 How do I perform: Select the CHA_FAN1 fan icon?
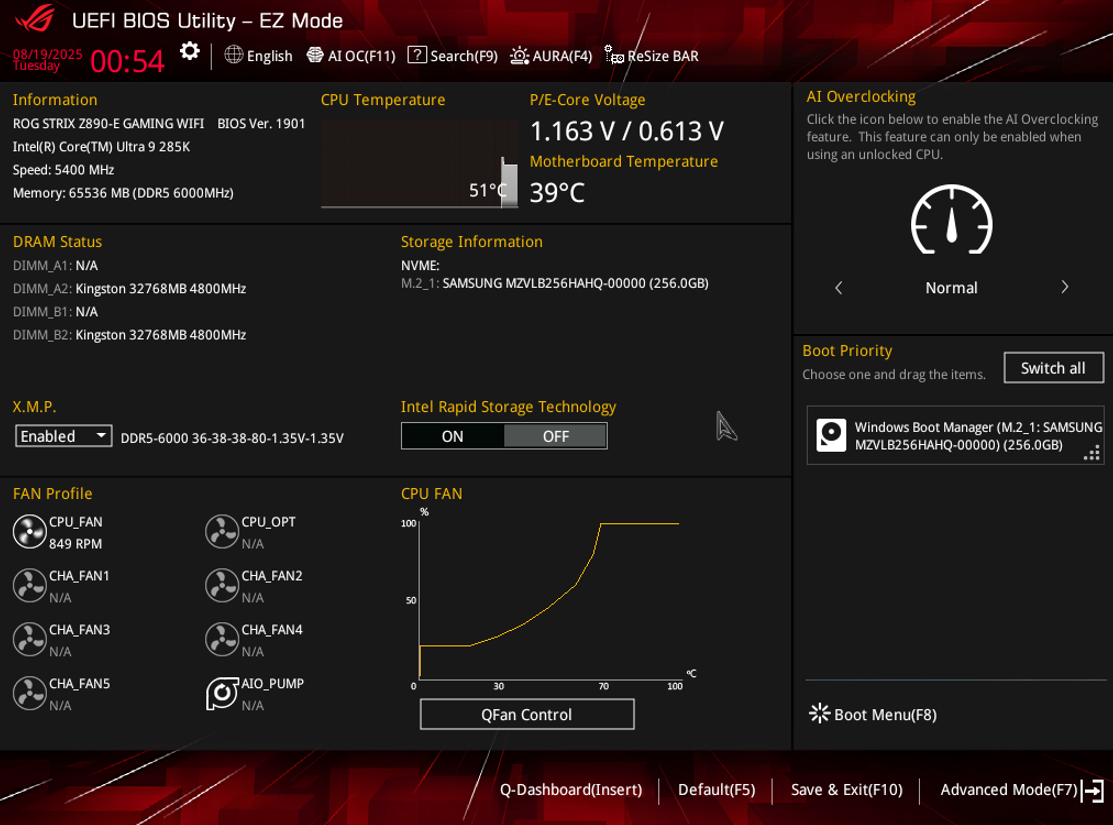[x=30, y=586]
